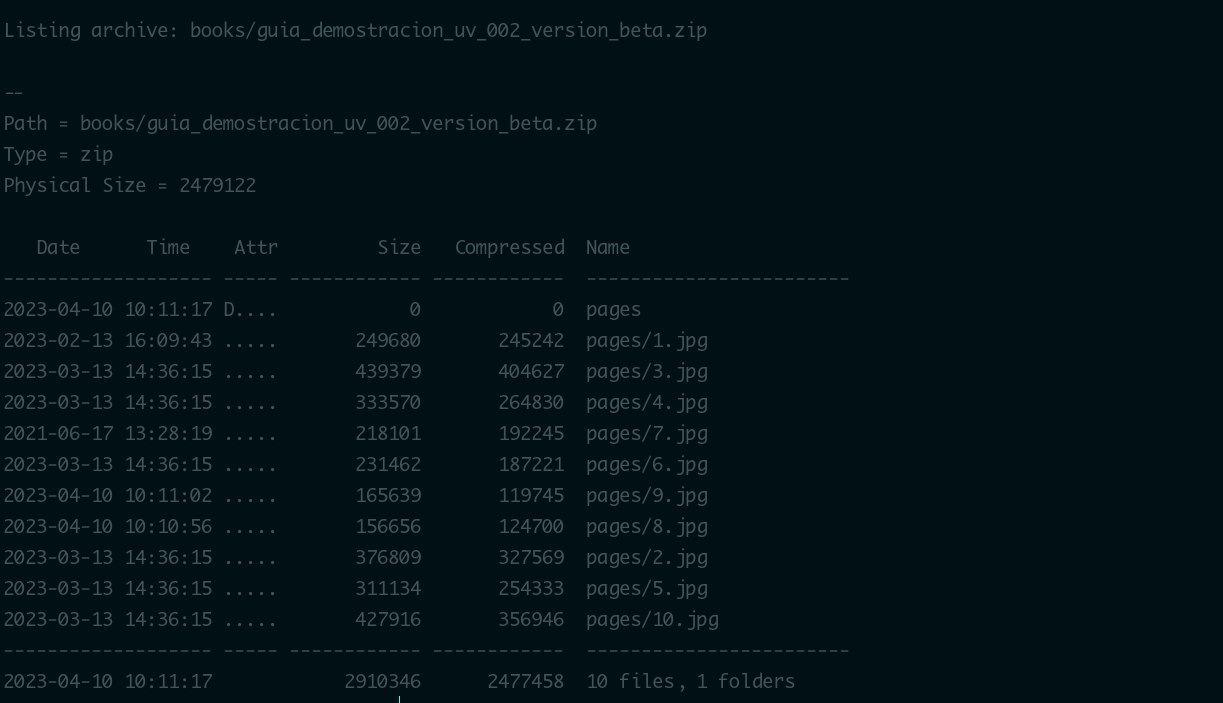Click the Size column header
The height and width of the screenshot is (703, 1223).
(x=399, y=247)
